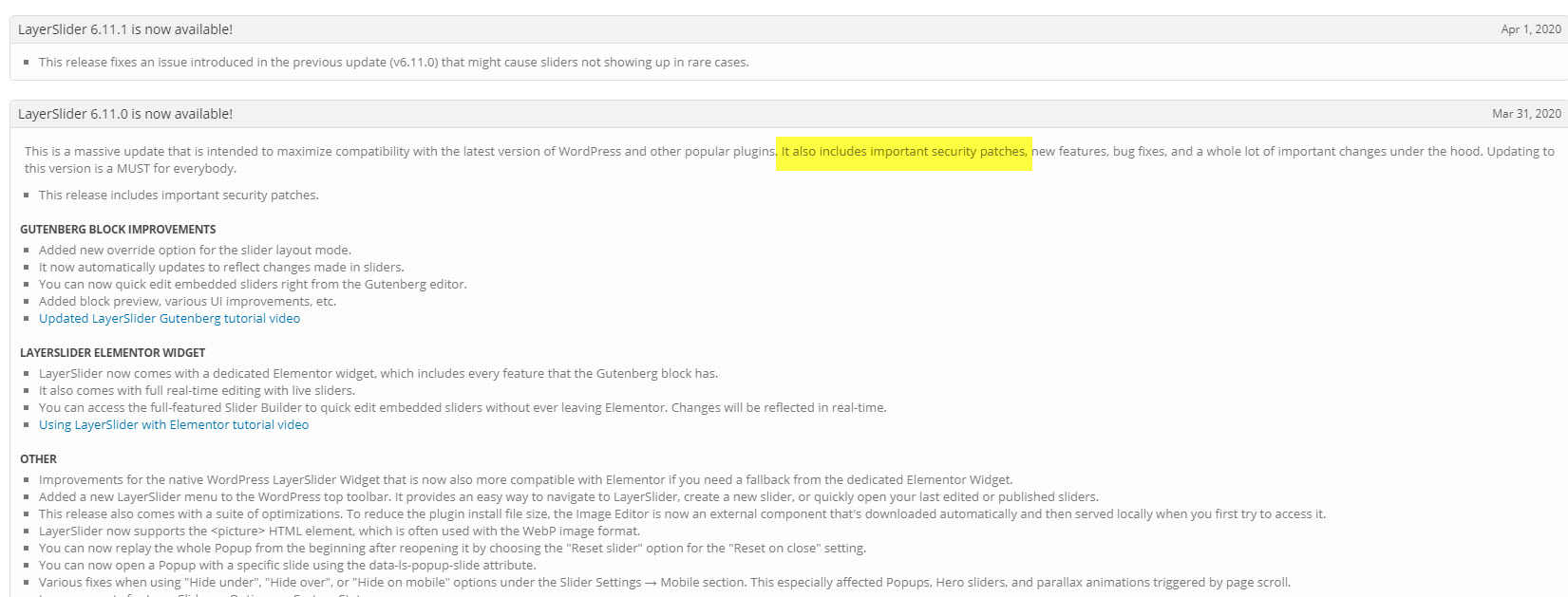Screen dimensions: 1568x597
Task: Click the GUTENBERG BLOCK IMPROVEMENTS heading
Action: 118,230
